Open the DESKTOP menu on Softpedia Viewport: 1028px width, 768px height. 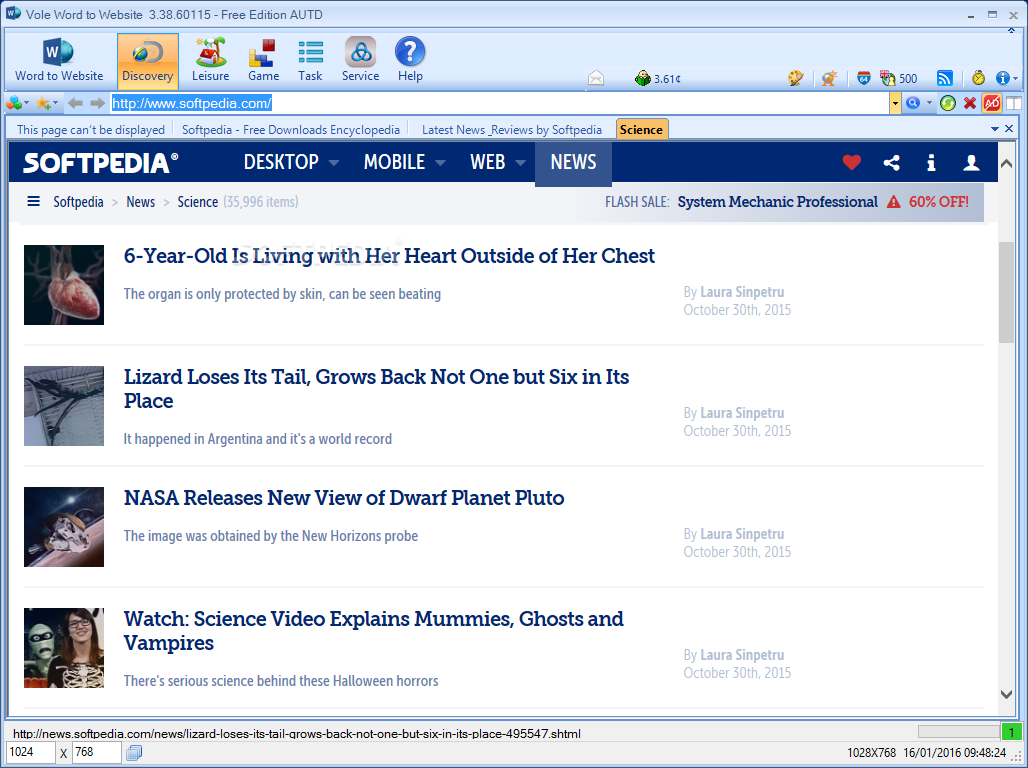pyautogui.click(x=290, y=162)
